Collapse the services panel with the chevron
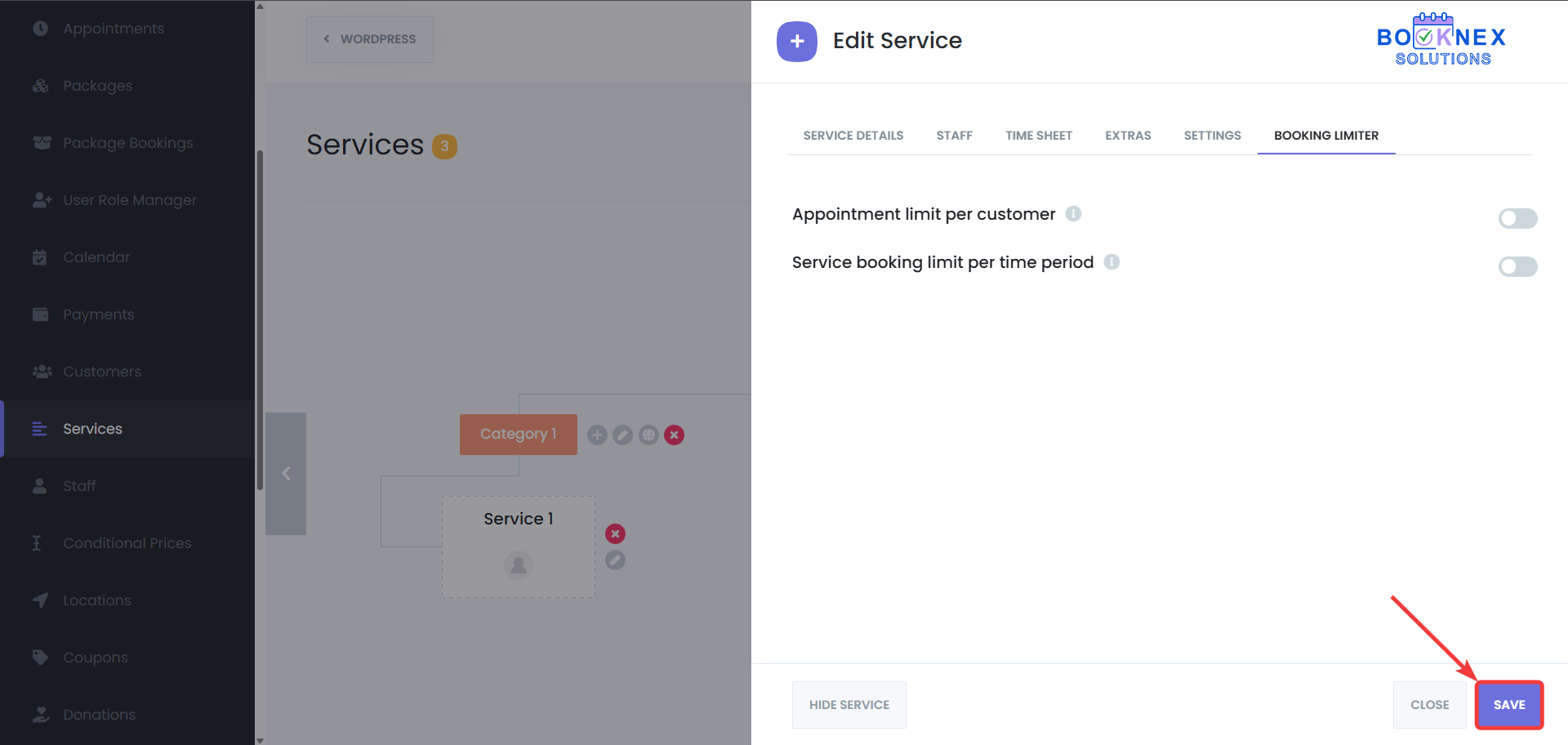The height and width of the screenshot is (745, 1568). 286,473
